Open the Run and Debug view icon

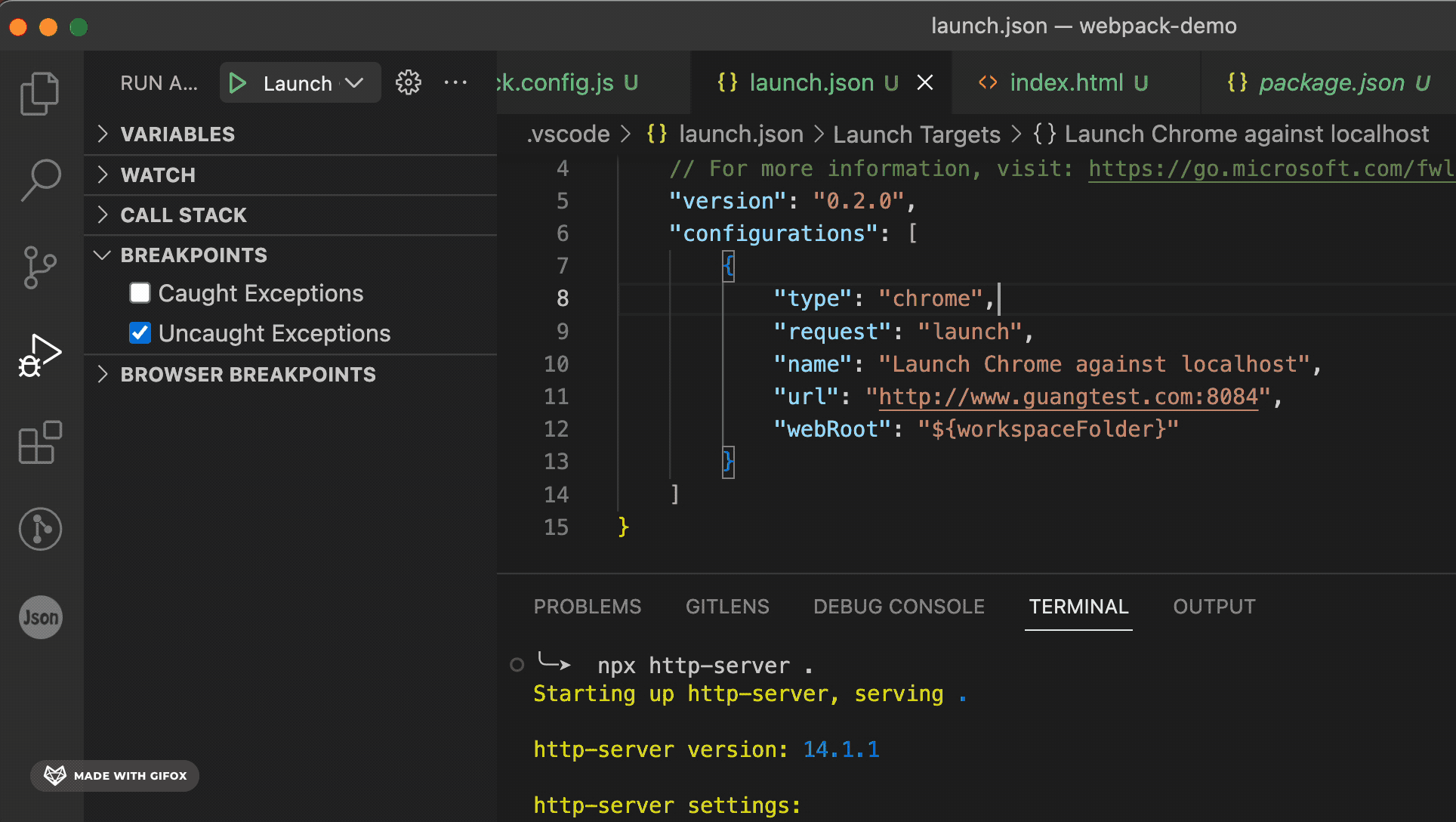tap(39, 355)
